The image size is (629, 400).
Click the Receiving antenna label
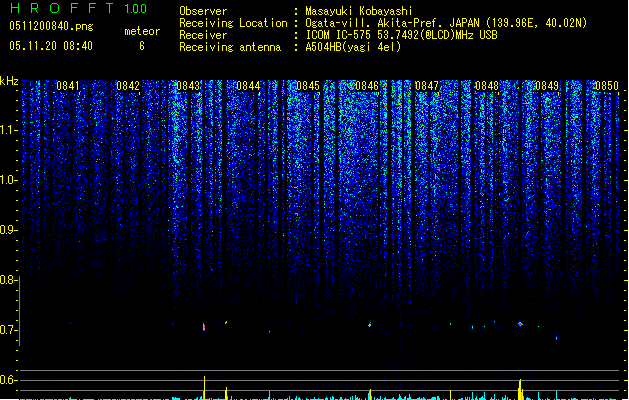click(x=230, y=47)
